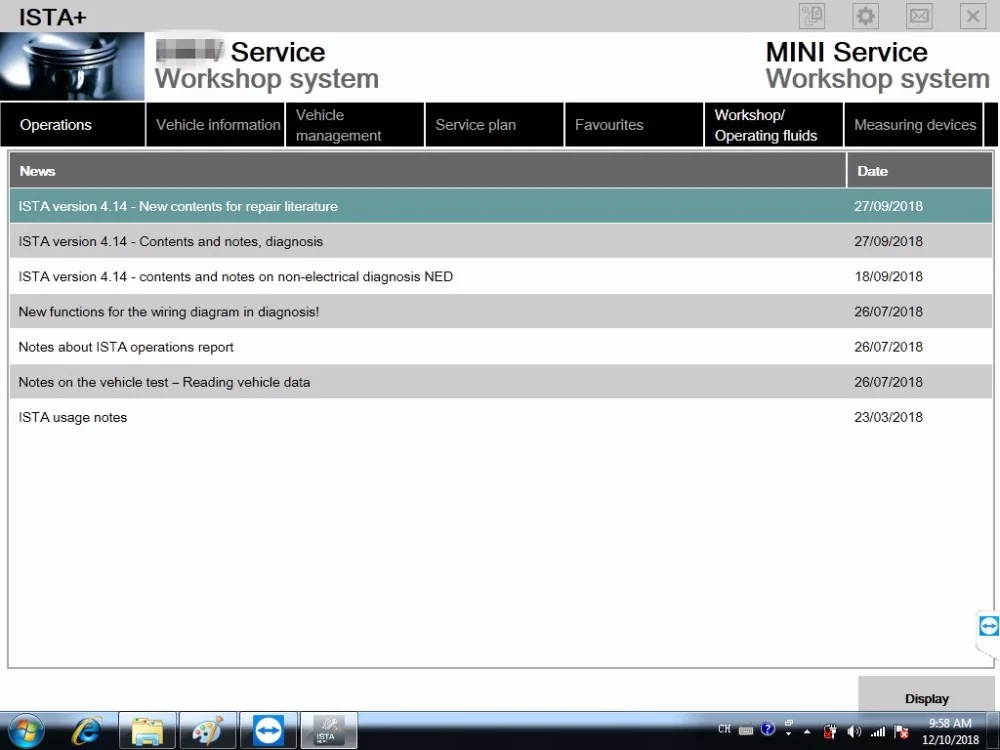The height and width of the screenshot is (750, 1000).
Task: Open the network signal tray icon
Action: [878, 732]
